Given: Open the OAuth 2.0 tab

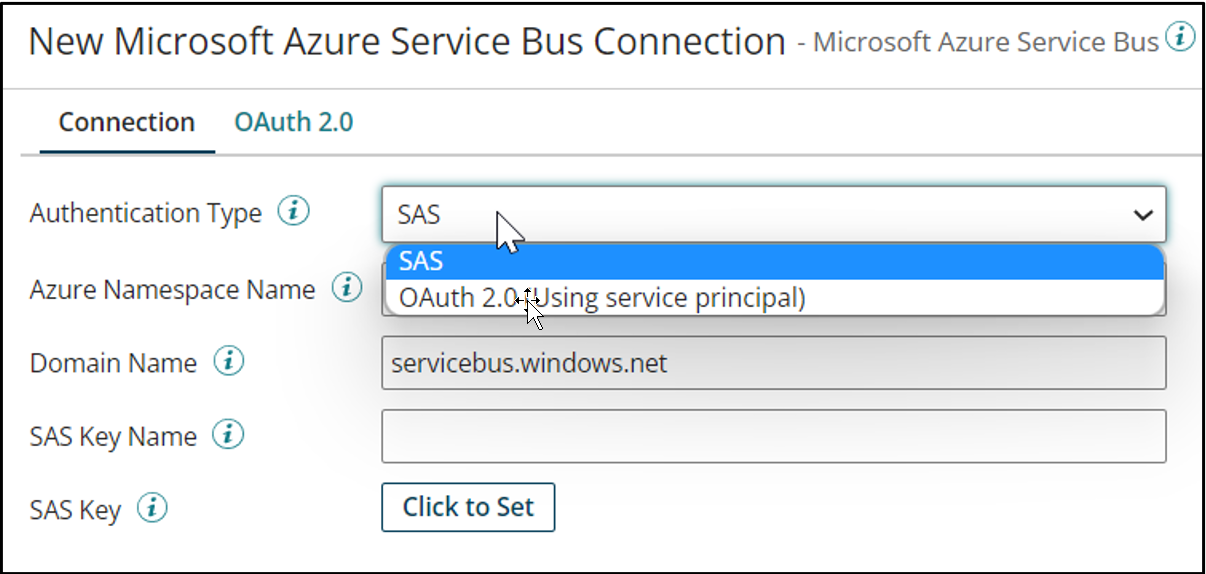Looking at the screenshot, I should [x=293, y=123].
